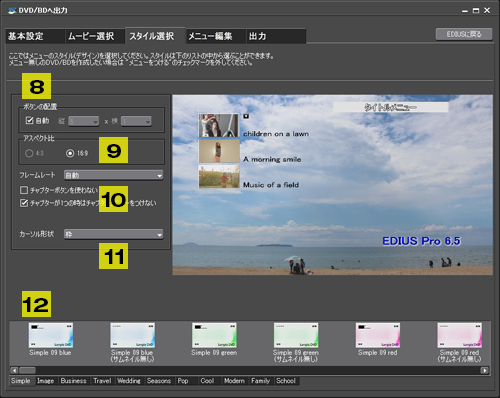
Task: Click the style list horizontal scrollbar thumb
Action: [x=27, y=370]
